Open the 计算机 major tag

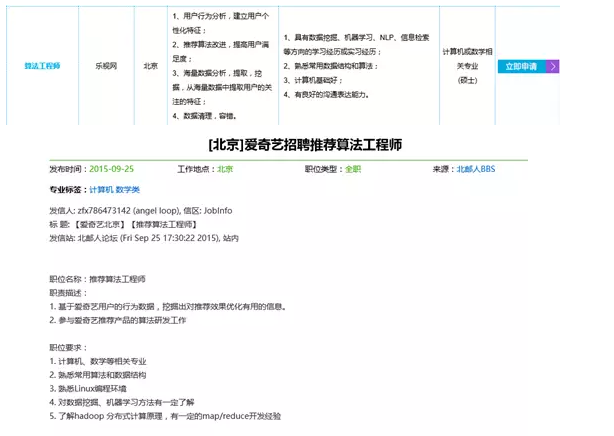point(101,190)
